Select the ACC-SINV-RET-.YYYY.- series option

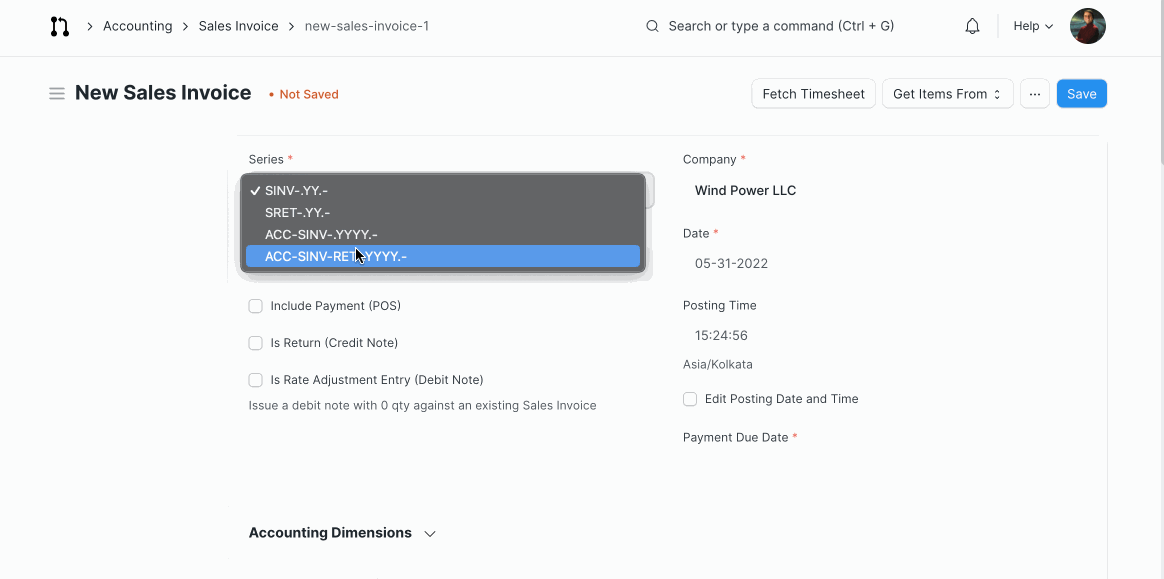(x=335, y=256)
